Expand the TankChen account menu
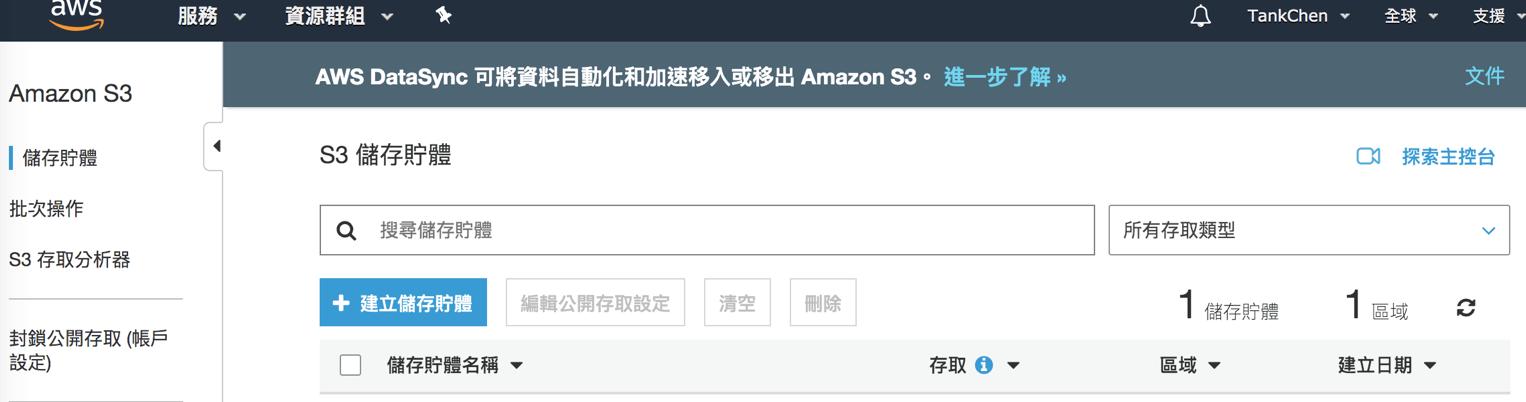 pos(1299,16)
